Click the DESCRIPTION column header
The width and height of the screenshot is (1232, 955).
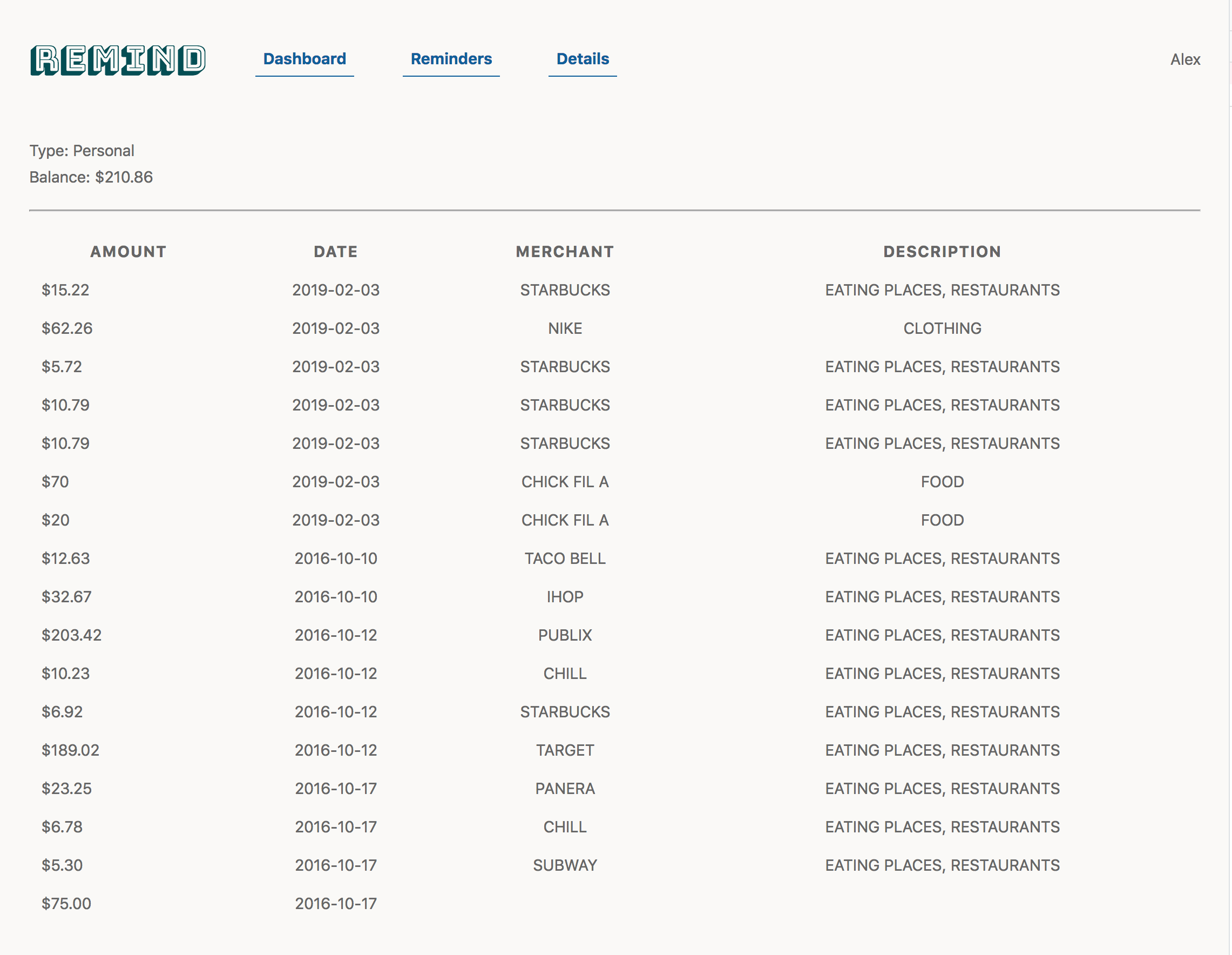[x=942, y=252]
